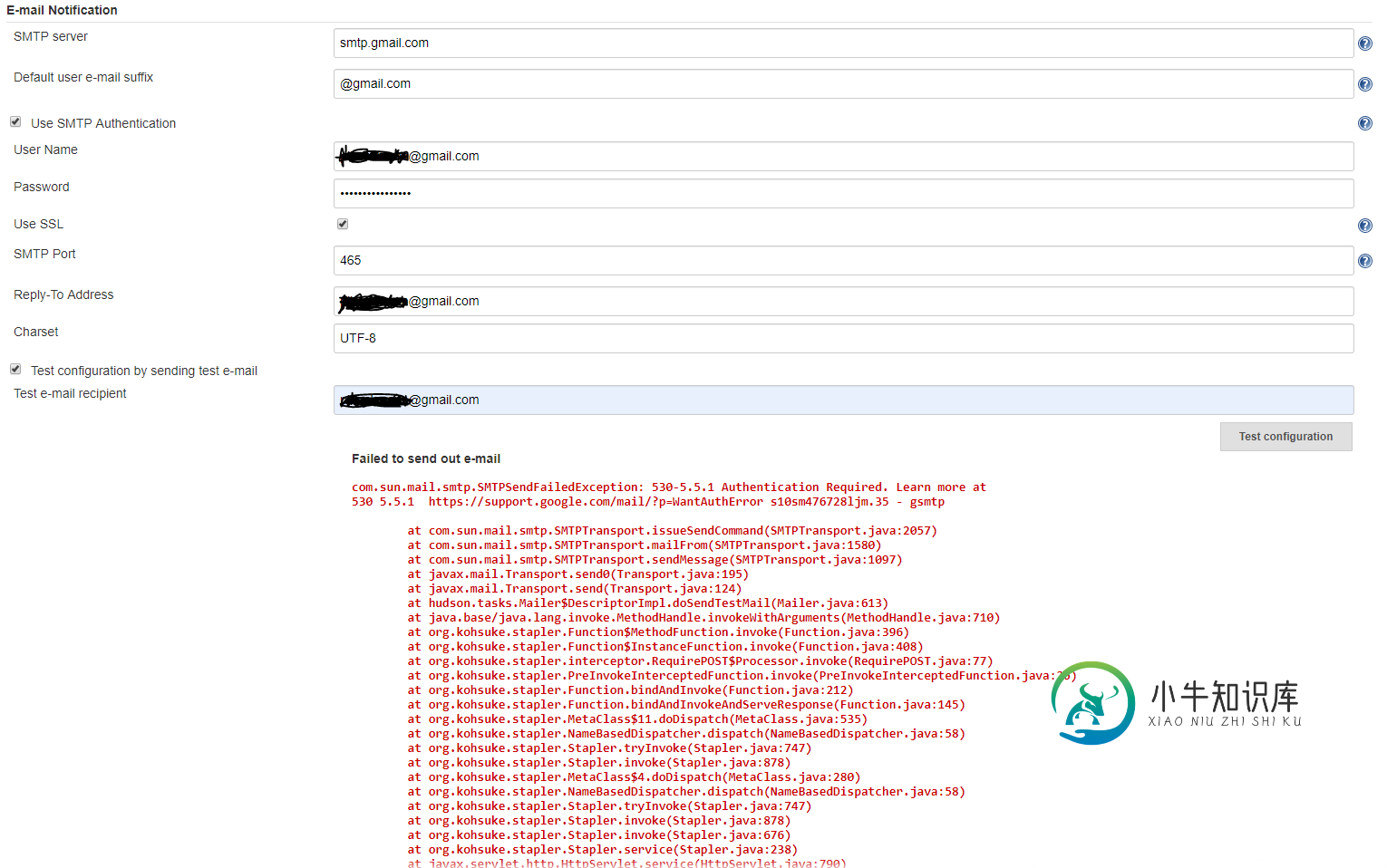Open help icon for SMTP Port

pos(1364,261)
